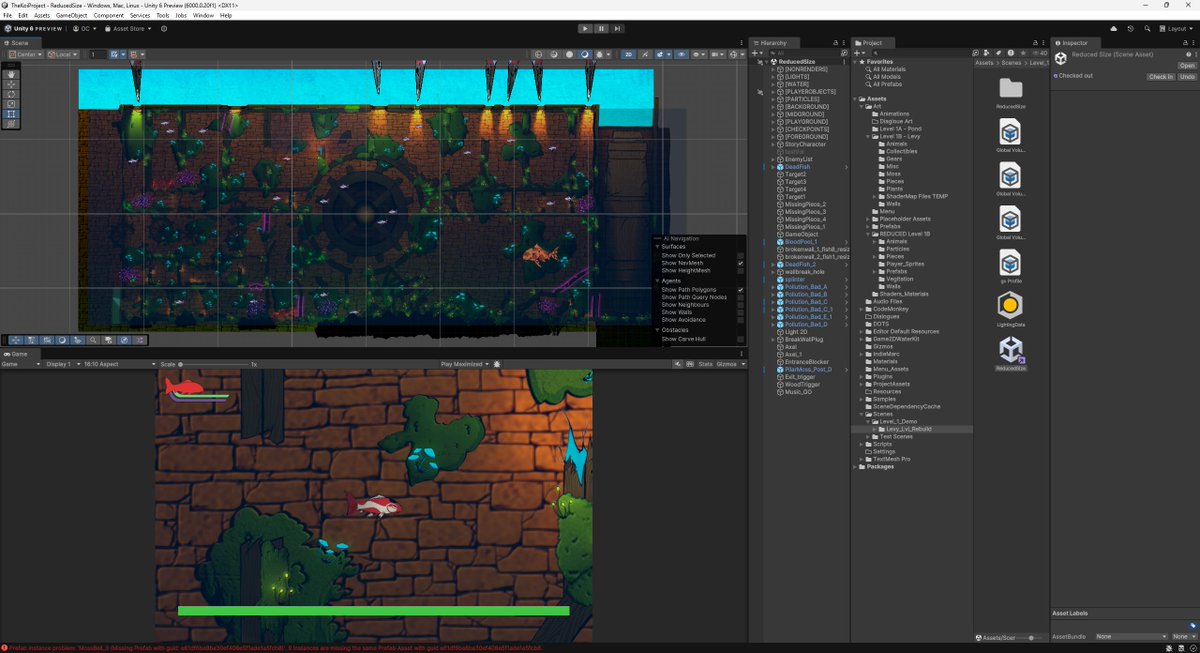Mute audio using the Game view speaker icon
The width and height of the screenshot is (1200, 653).
(677, 364)
